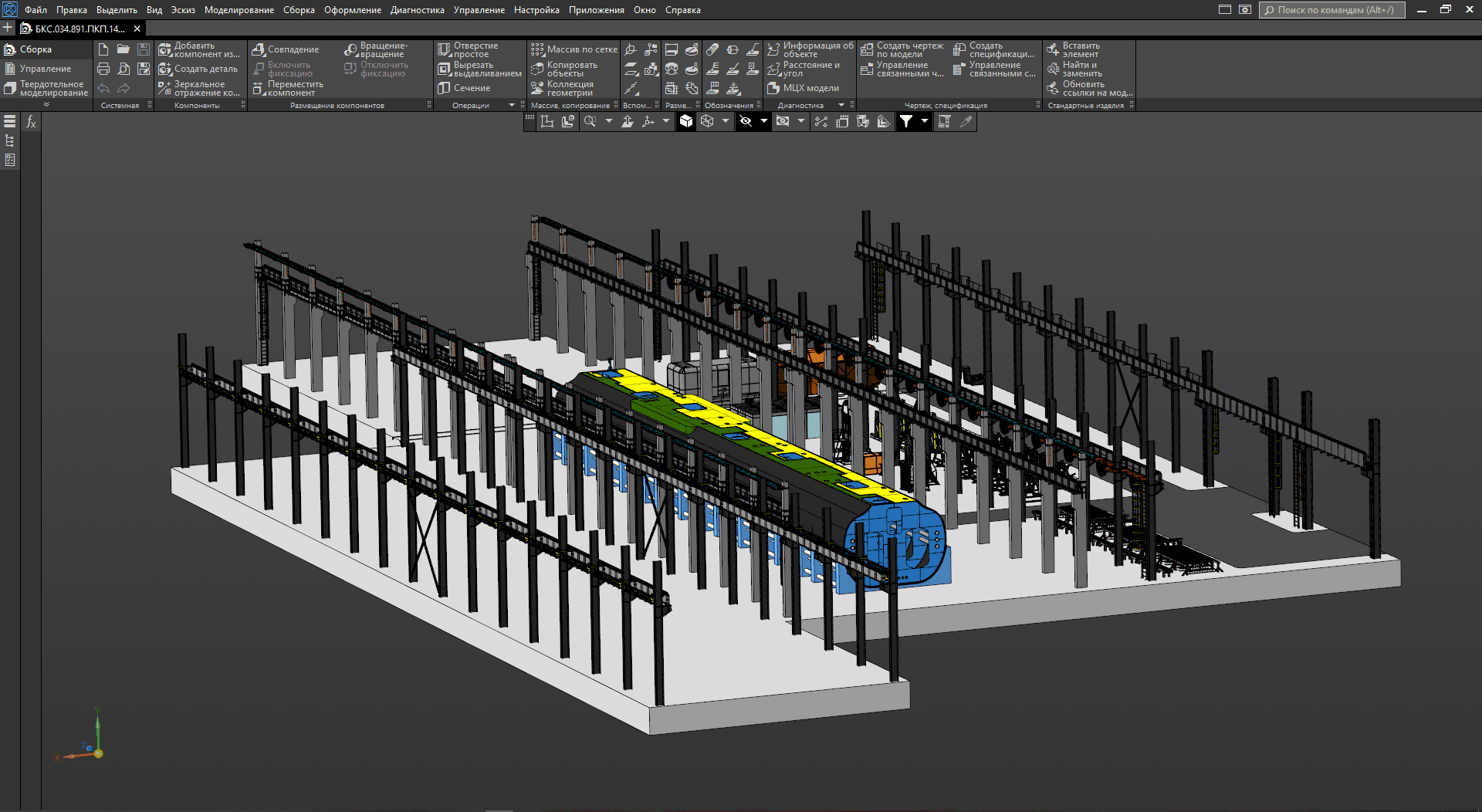Open the Моделирование menu

[x=239, y=10]
